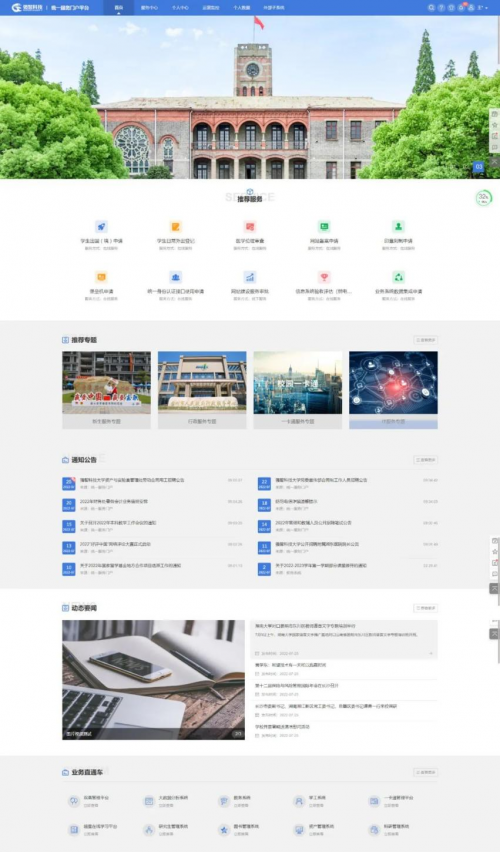Click the search magnifier icon in header
The height and width of the screenshot is (852, 500).
pyautogui.click(x=432, y=8)
